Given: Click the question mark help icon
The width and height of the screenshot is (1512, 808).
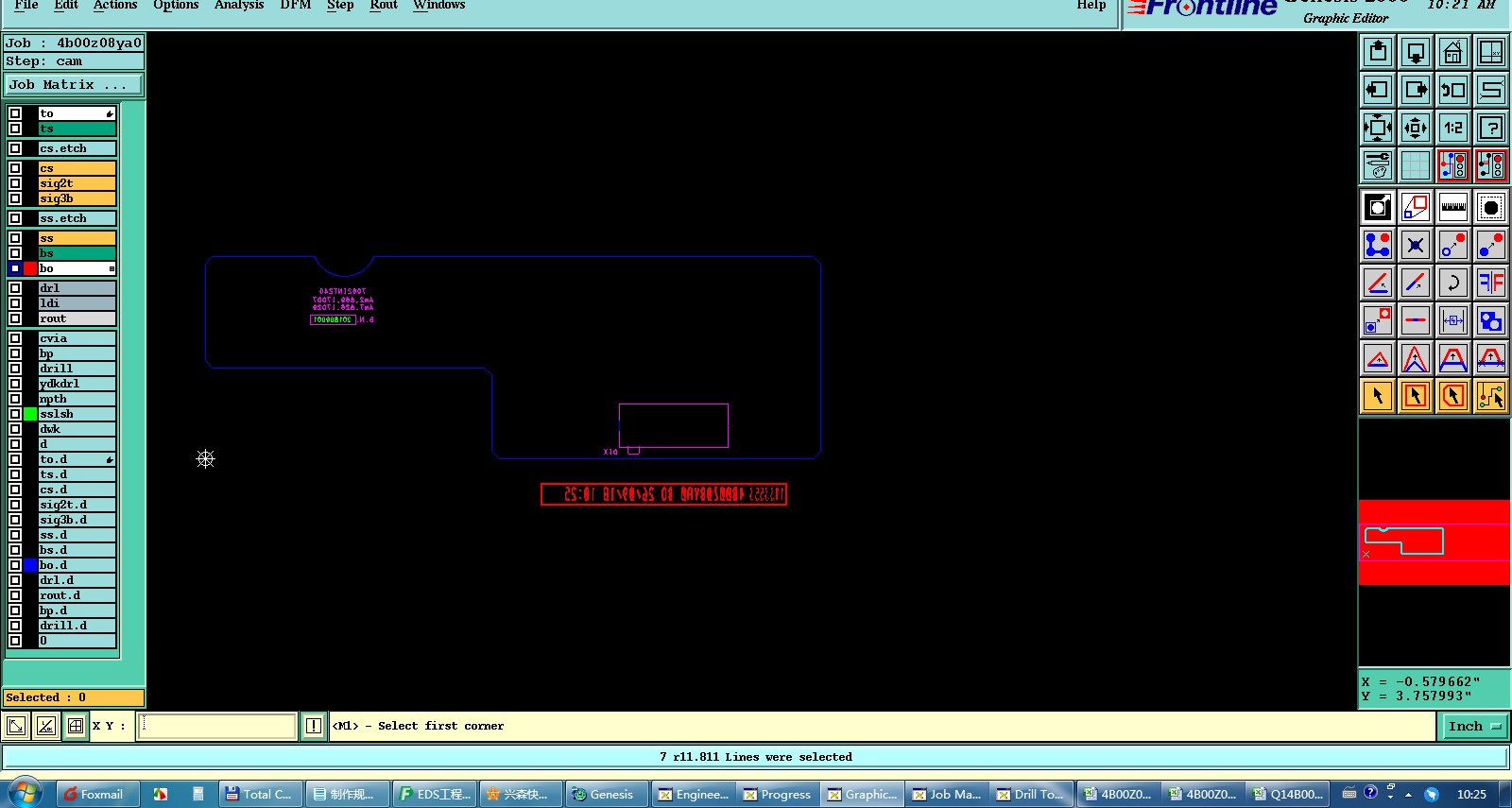Looking at the screenshot, I should click(1491, 128).
